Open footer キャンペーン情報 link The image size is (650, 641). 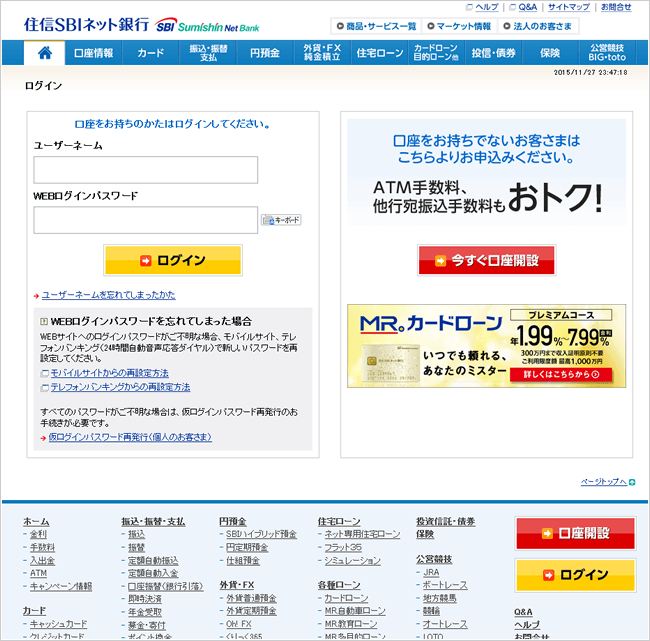[61, 586]
